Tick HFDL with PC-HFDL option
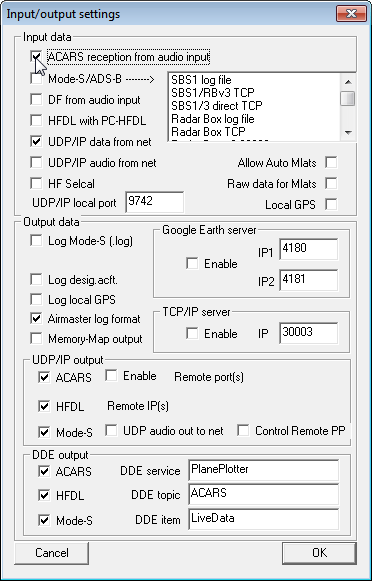 [x=36, y=120]
